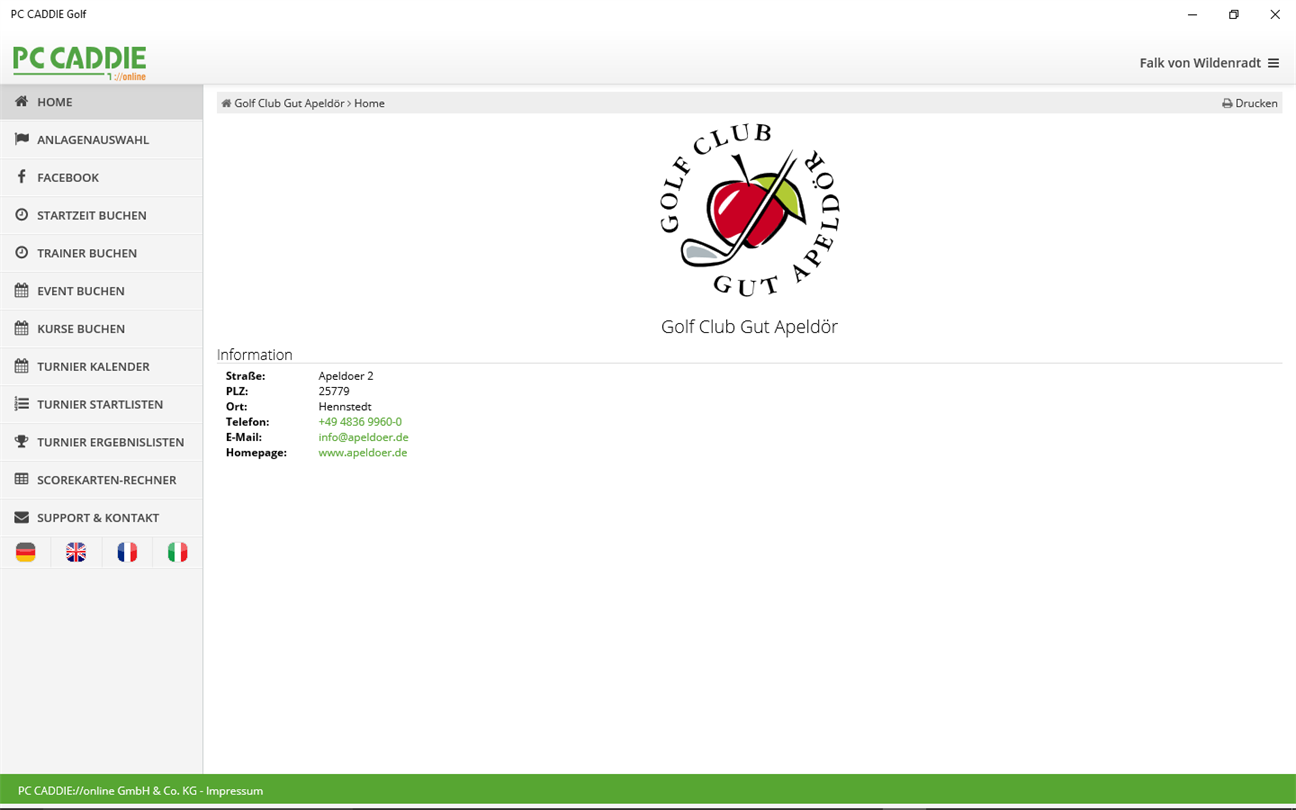This screenshot has width=1296, height=810.
Task: Click the clock icon next to Trainer Buchen
Action: click(21, 253)
